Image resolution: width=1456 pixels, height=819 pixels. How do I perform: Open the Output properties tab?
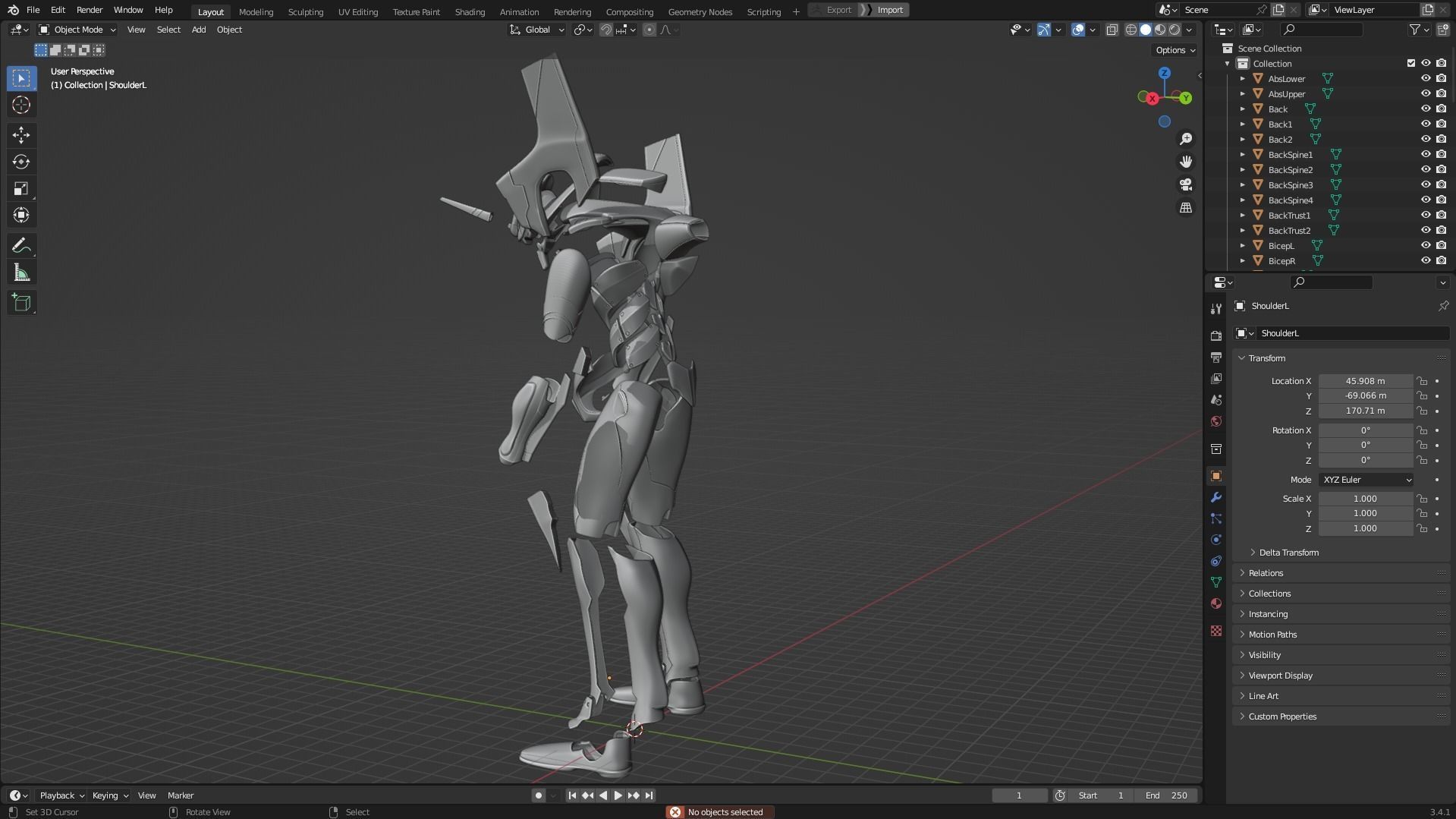[1216, 357]
